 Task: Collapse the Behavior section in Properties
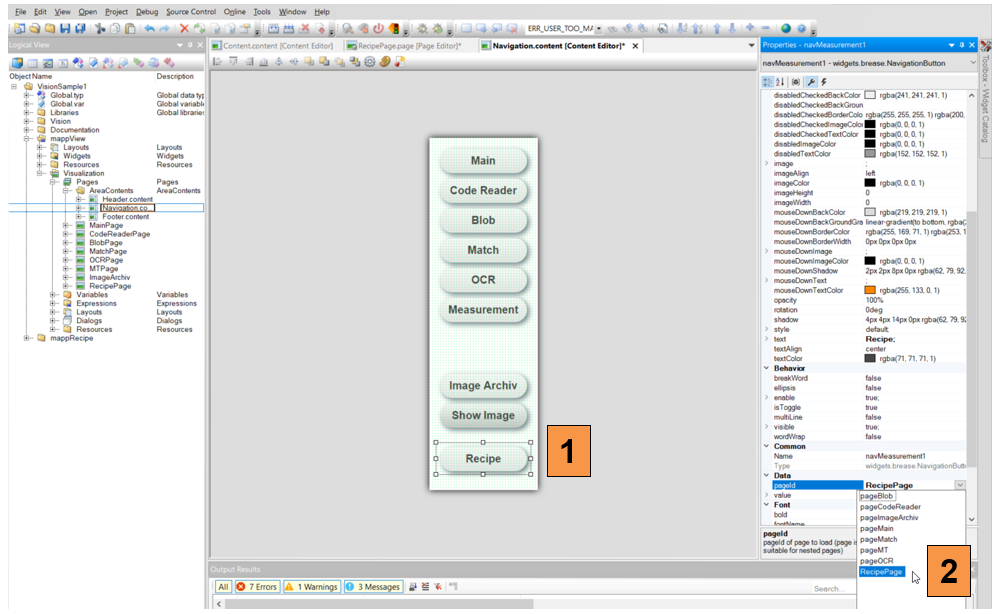coord(767,368)
